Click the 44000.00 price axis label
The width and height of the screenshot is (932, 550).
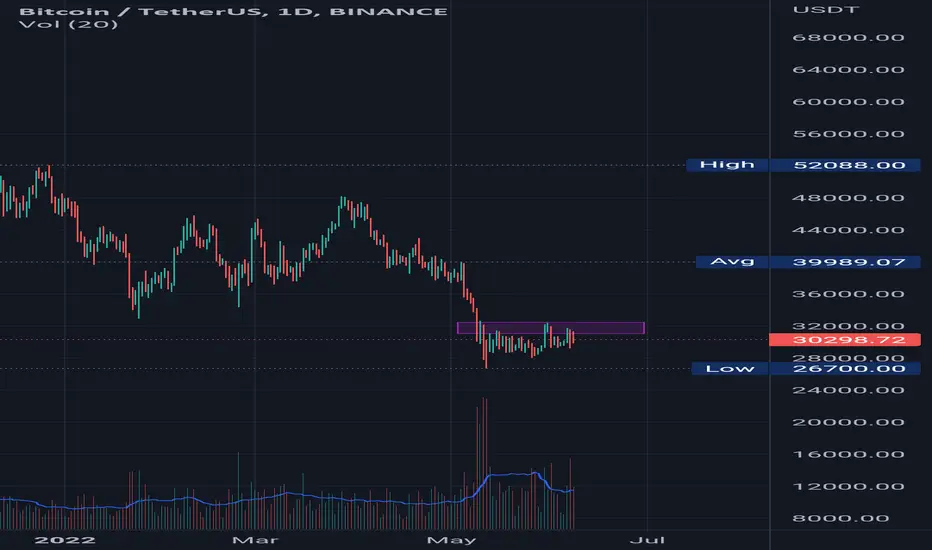848,230
